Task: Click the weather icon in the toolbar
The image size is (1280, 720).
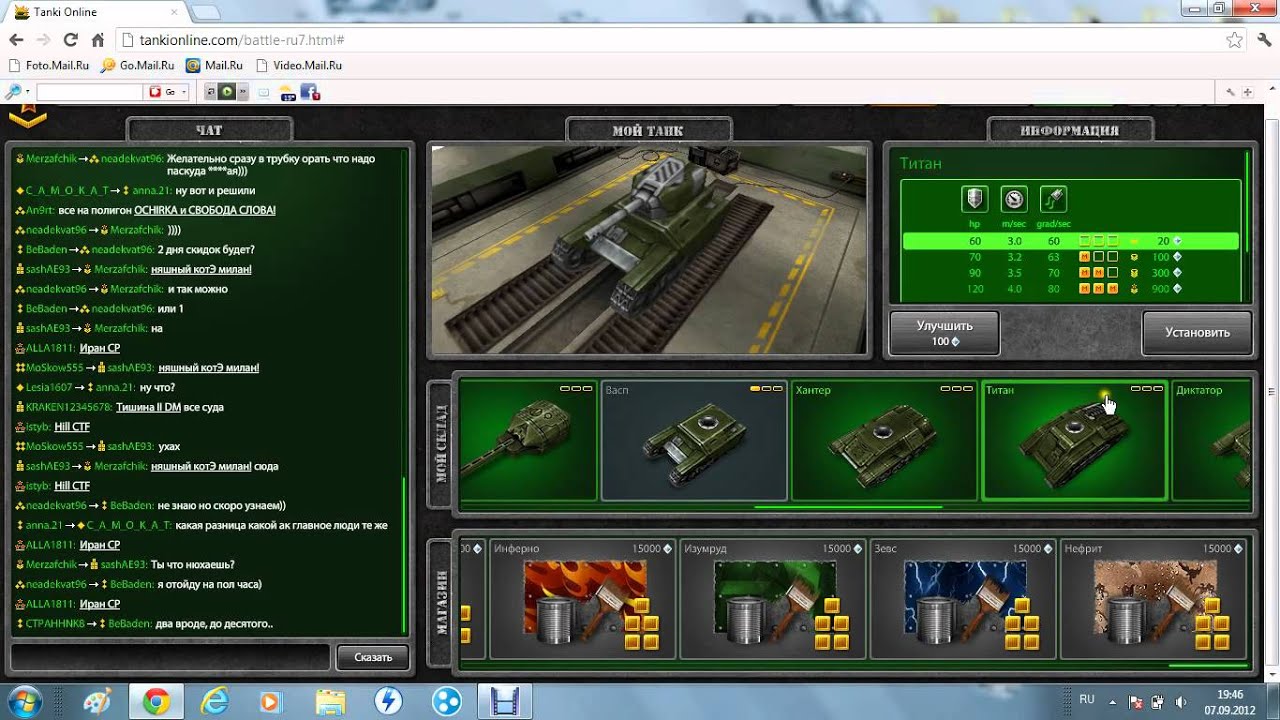Action: click(288, 93)
